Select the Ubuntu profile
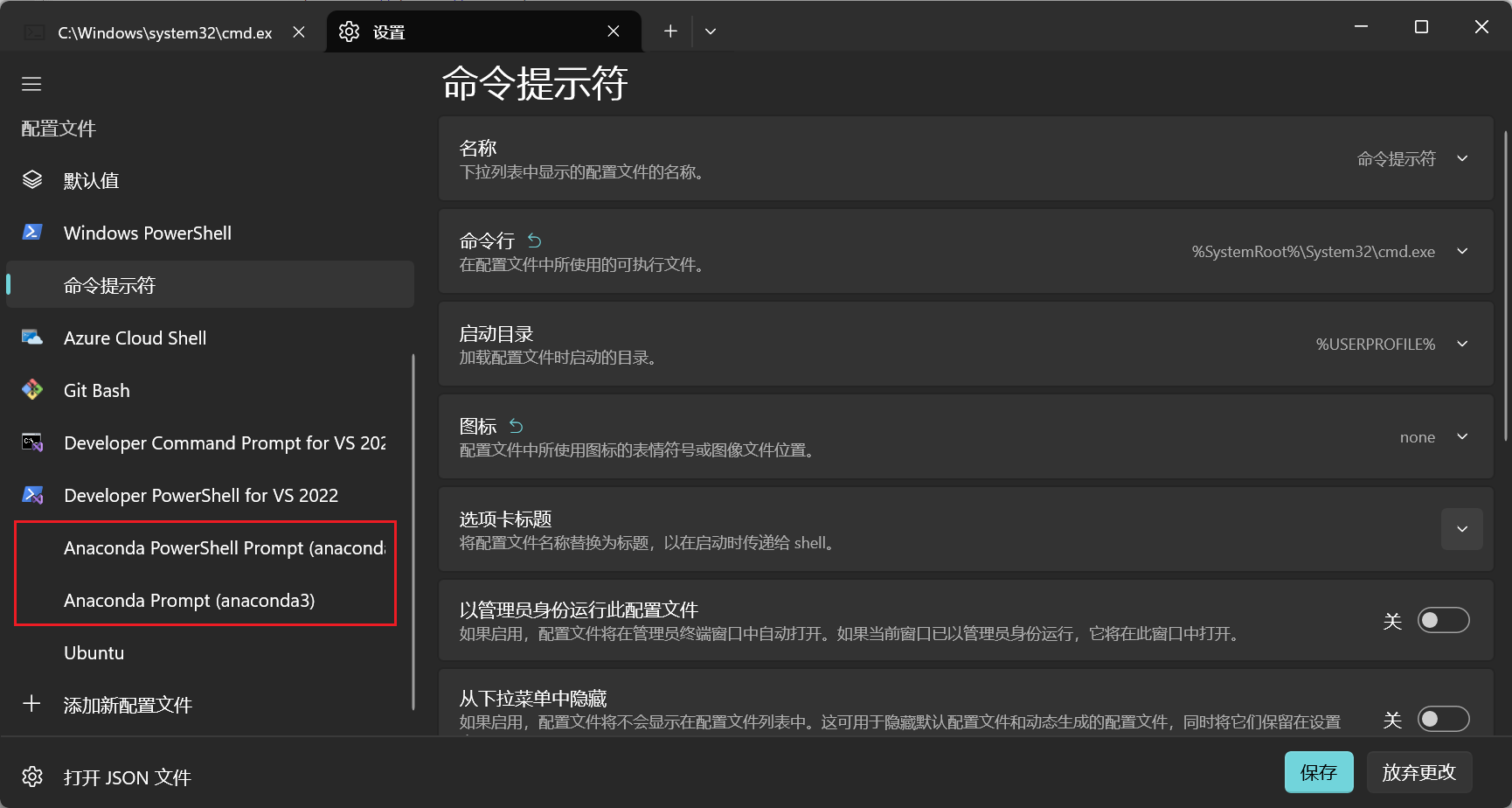1512x808 pixels. [210, 652]
